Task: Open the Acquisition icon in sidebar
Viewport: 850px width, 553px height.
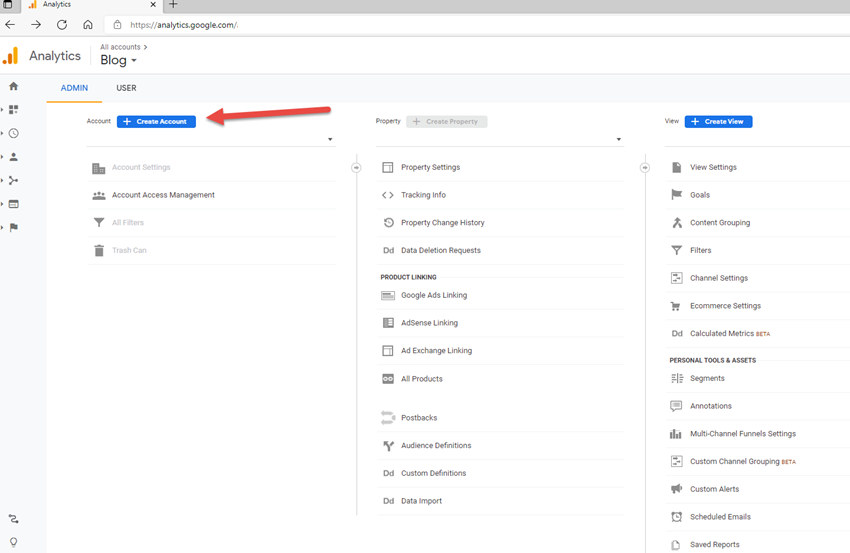Action: click(14, 180)
